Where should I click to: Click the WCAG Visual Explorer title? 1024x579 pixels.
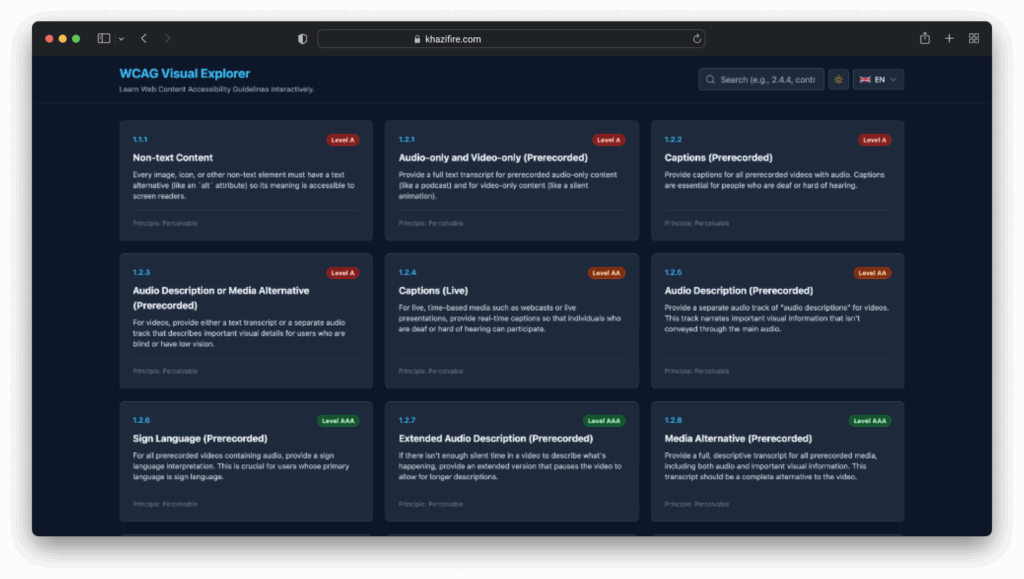184,74
